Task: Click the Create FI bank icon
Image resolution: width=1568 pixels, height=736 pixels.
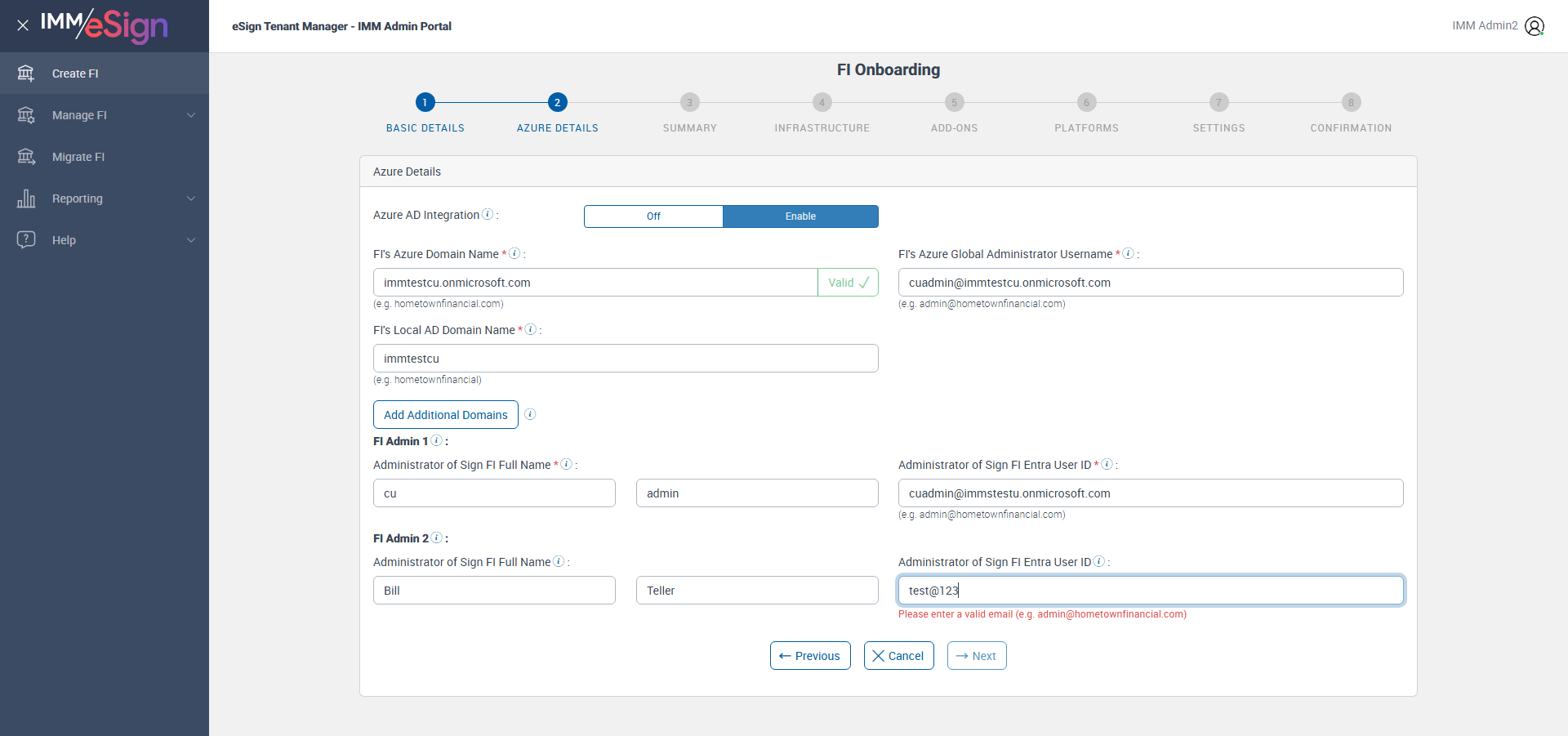Action: tap(26, 74)
